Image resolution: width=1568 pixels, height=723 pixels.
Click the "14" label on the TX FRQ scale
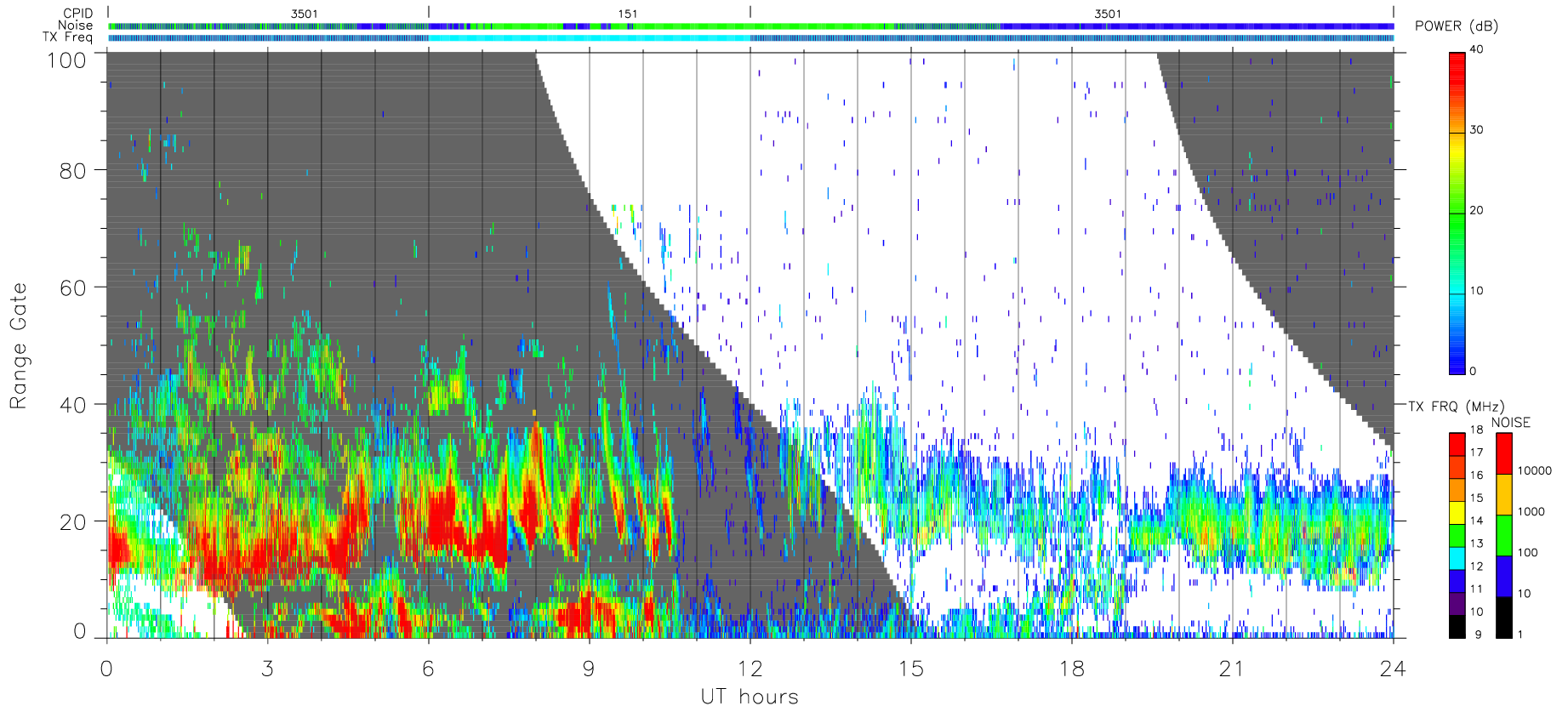click(x=1476, y=521)
